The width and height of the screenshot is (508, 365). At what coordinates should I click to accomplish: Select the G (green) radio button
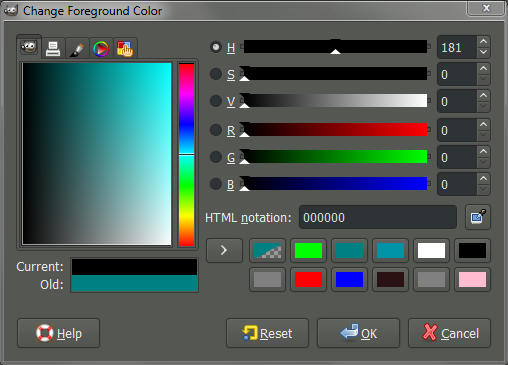tap(216, 157)
